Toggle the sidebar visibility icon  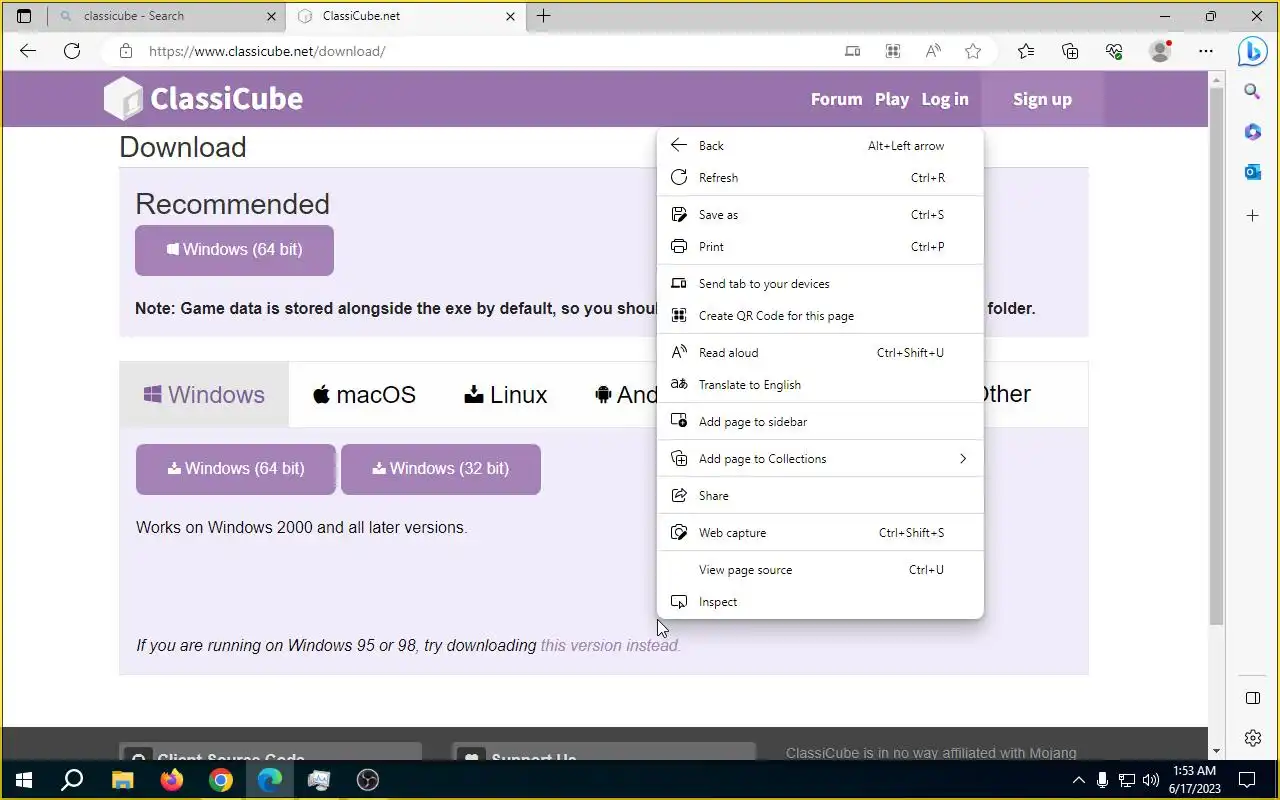(x=1252, y=697)
